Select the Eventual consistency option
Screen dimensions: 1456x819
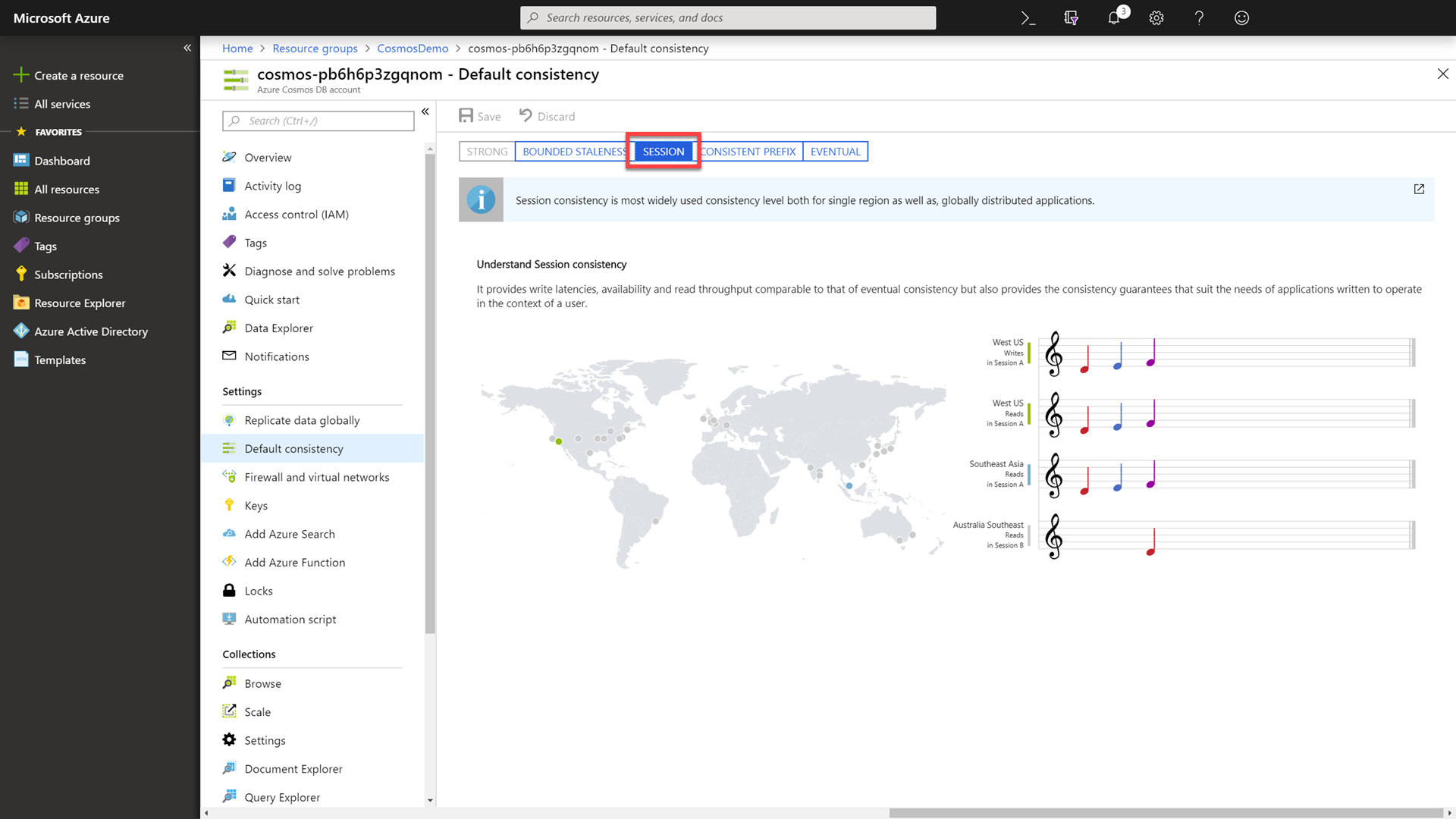[x=834, y=151]
